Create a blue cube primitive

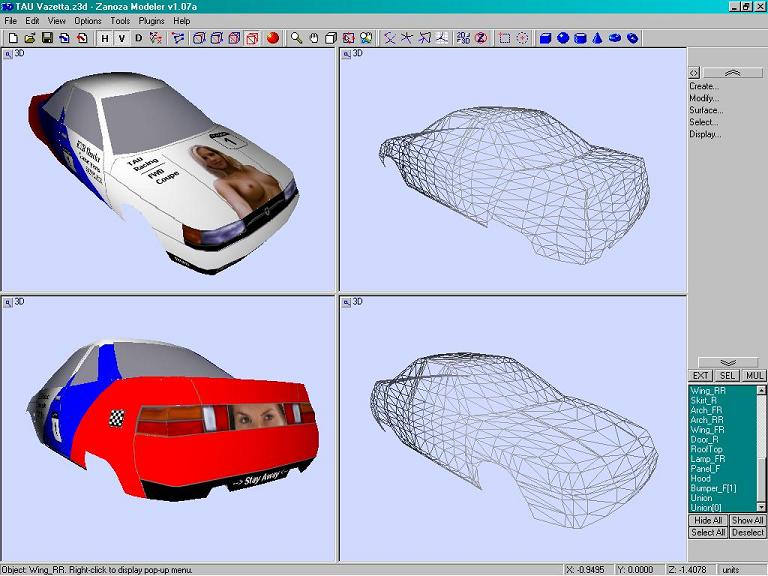(x=546, y=38)
